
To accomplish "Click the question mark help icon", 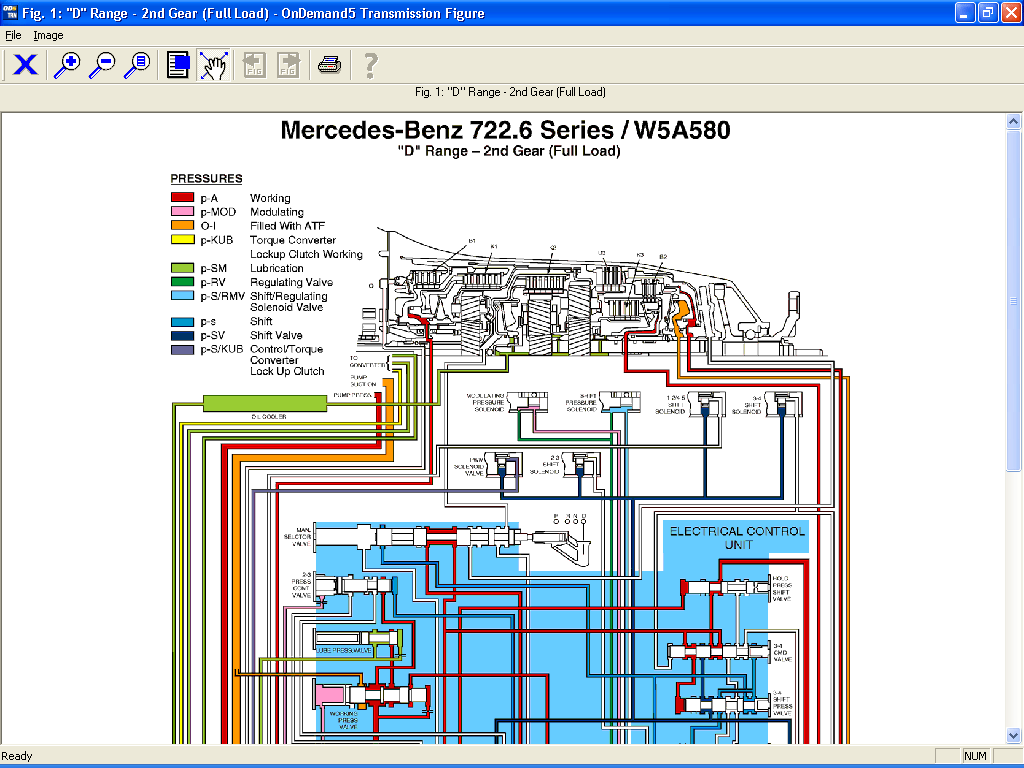I will pyautogui.click(x=370, y=65).
